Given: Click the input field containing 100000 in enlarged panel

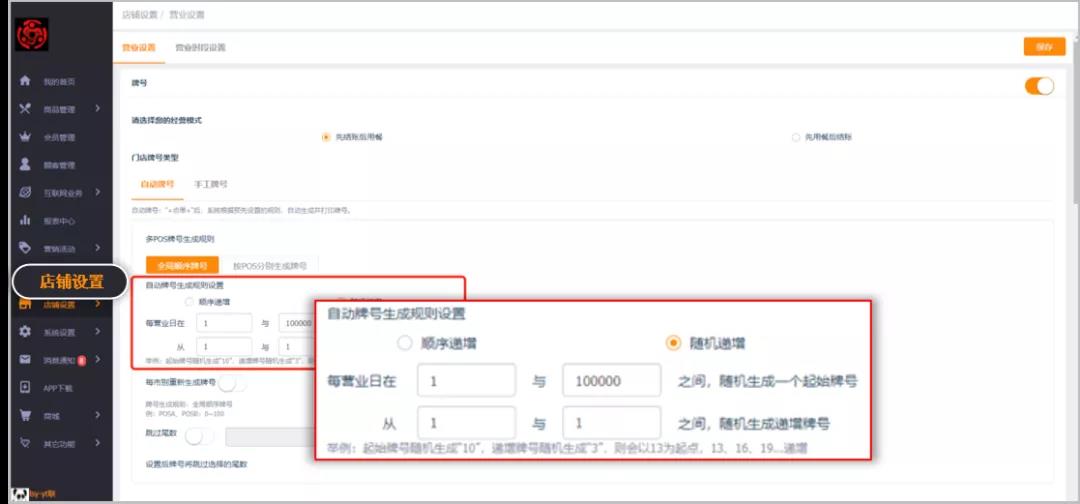Looking at the screenshot, I should pos(612,381).
